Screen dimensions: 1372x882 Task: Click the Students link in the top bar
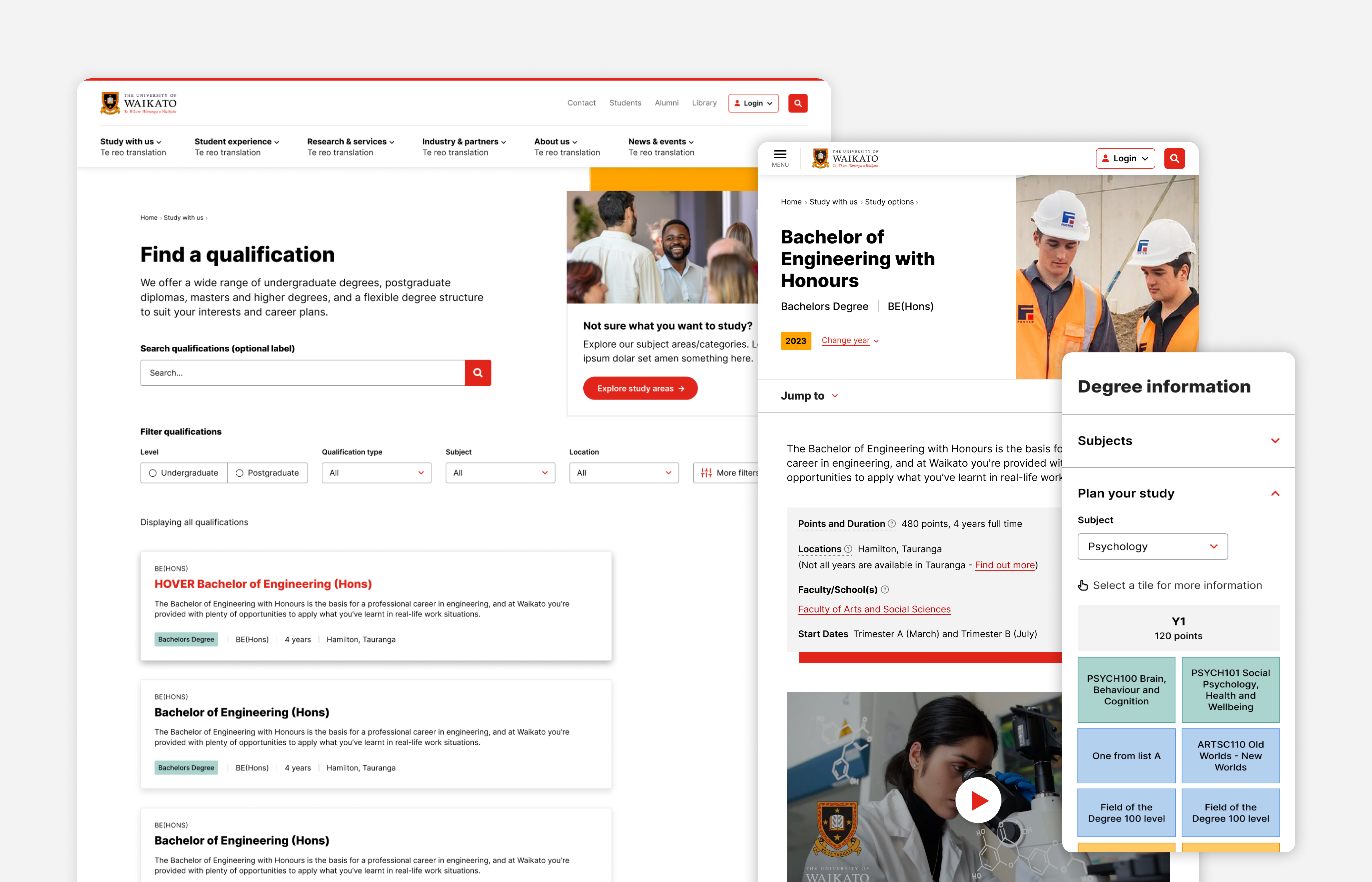pyautogui.click(x=625, y=103)
